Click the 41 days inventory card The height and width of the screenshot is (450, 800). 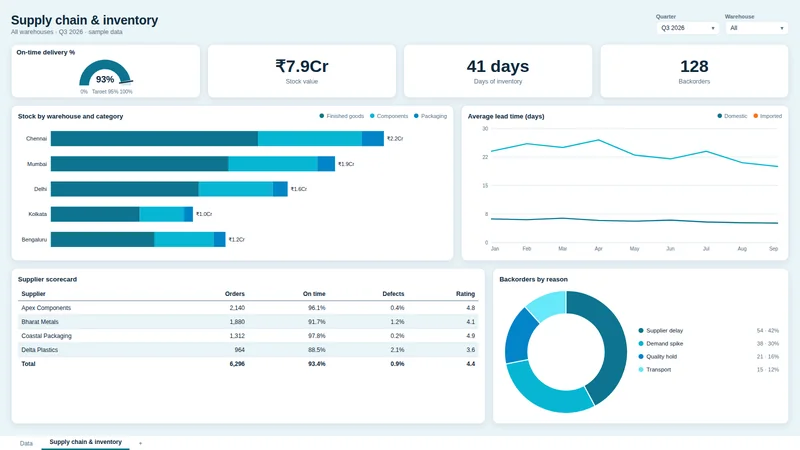[x=498, y=71]
